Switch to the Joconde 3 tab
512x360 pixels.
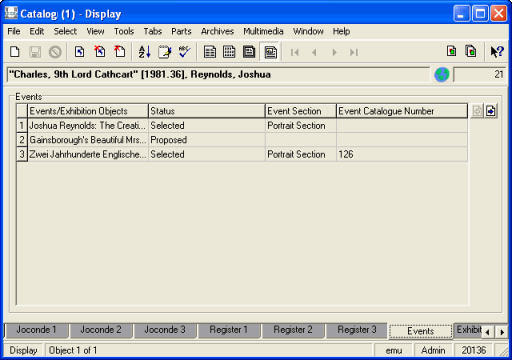[x=165, y=330]
